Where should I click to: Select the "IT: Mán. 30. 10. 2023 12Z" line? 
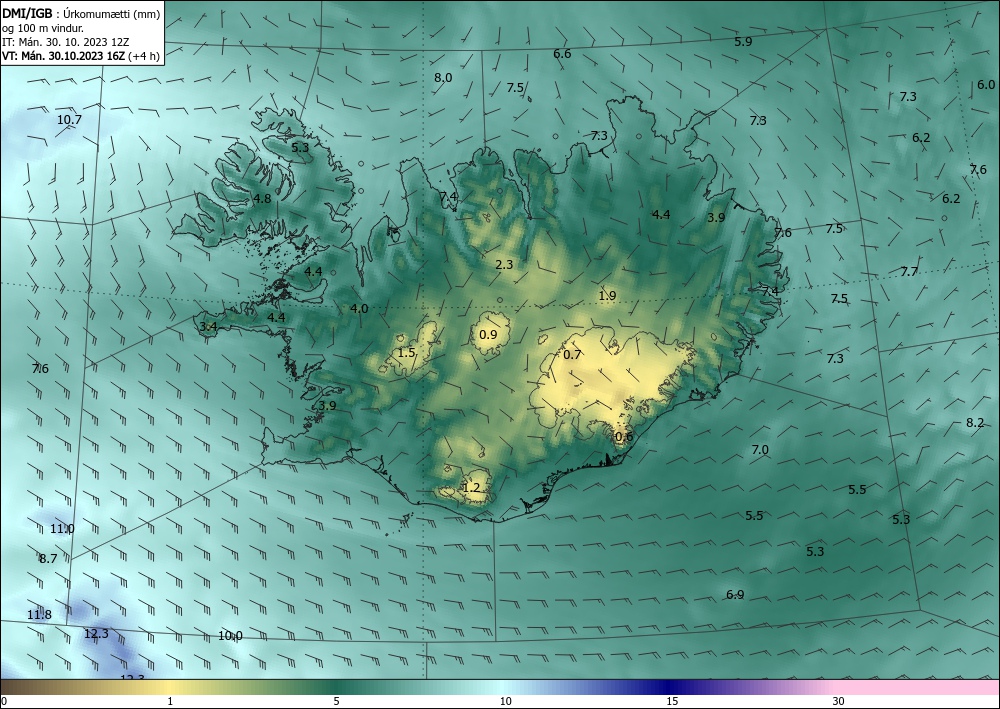[x=66, y=42]
